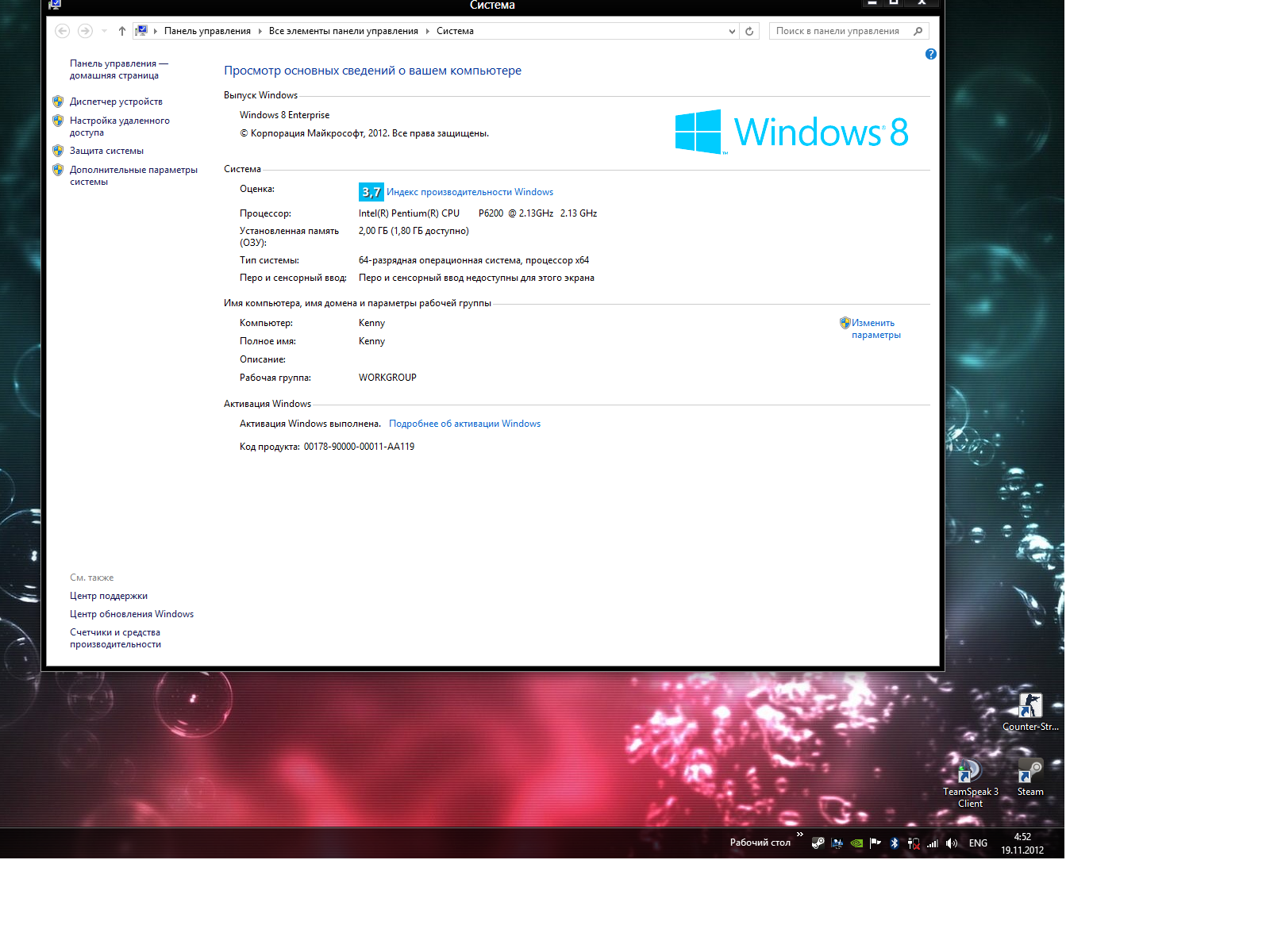This screenshot has width=1270, height=952.
Task: Click the 64-разрядная операционная система value
Action: [x=474, y=260]
